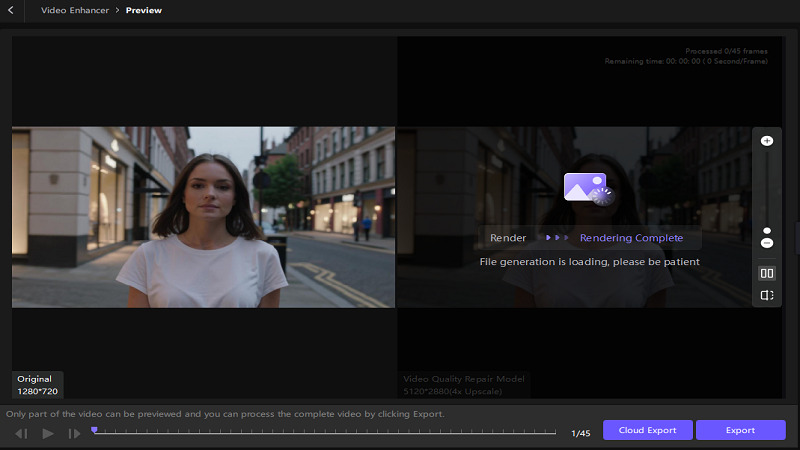Screen dimensions: 800x450
Task: Select the Preview breadcrumb
Action: [144, 10]
